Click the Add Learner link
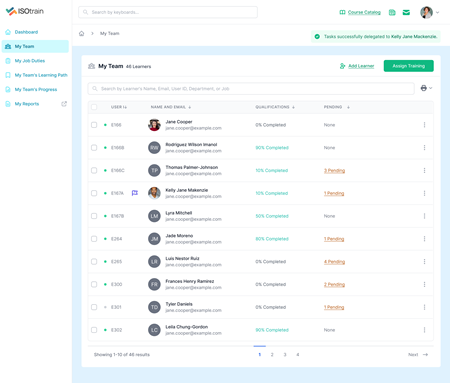The height and width of the screenshot is (383, 450). click(x=361, y=66)
